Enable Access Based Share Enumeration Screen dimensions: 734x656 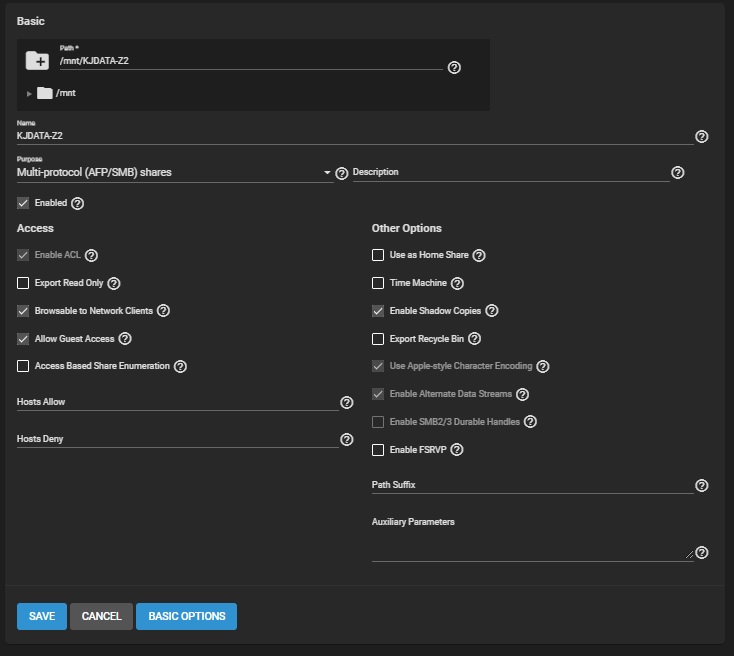pos(23,366)
